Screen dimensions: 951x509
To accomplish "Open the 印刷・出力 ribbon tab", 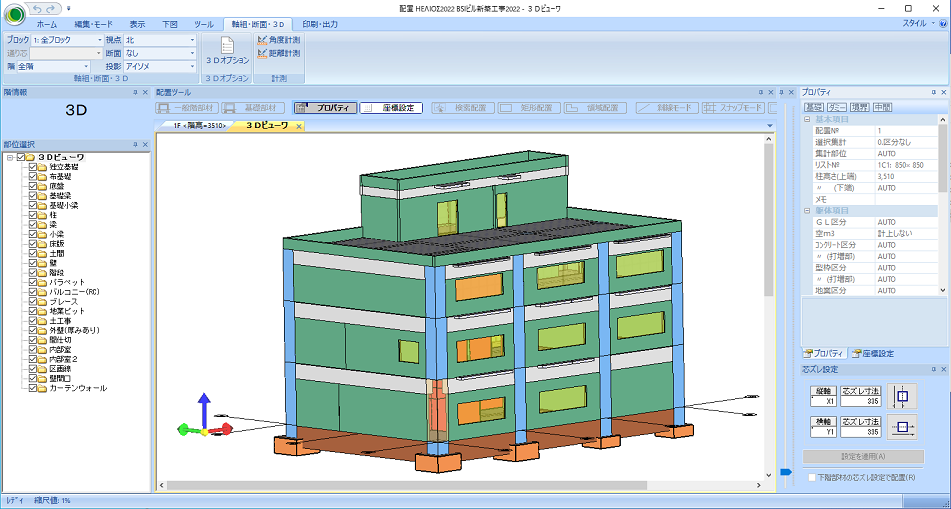I will [x=320, y=24].
